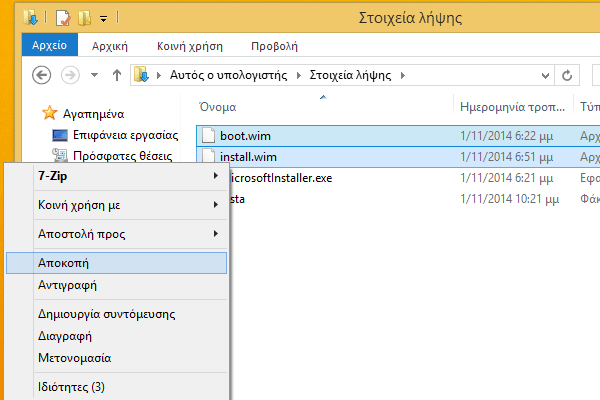Open Πρόσφατες θέσεις in navigation pane

122,156
